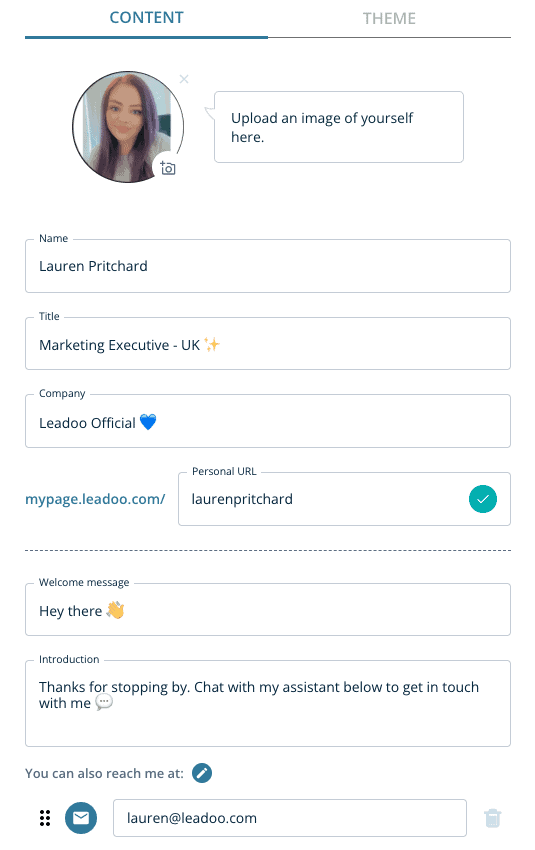Select the Personal URL input laurenpritchard
Screen dimensions: 535x850
tap(344, 499)
